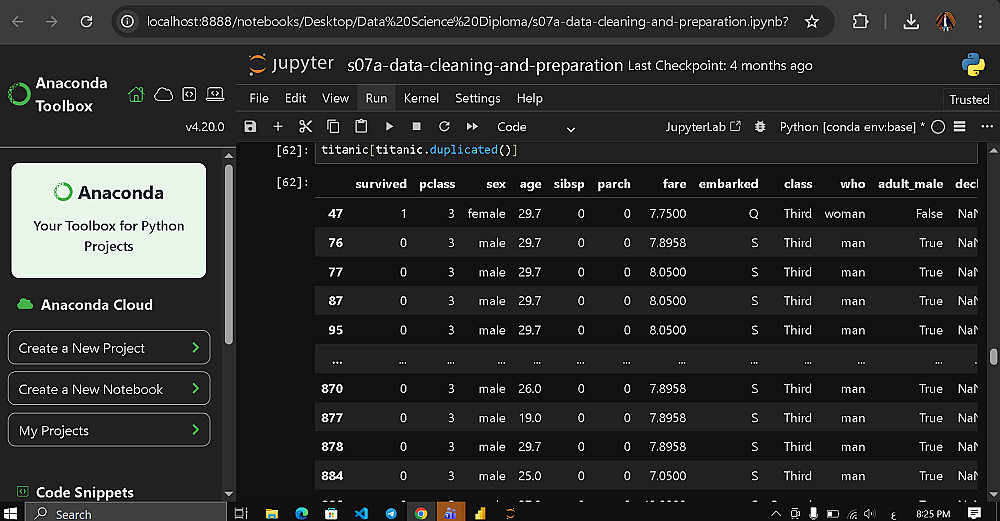Interrupt the kernel with the stop icon

click(416, 127)
